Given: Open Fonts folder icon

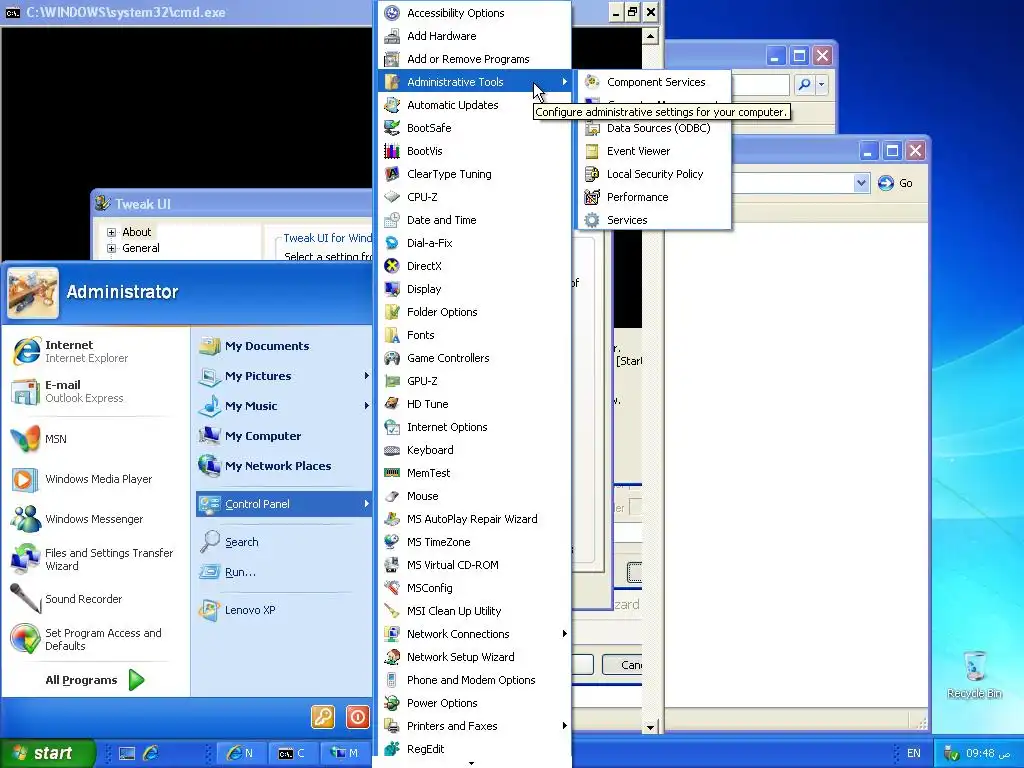Looking at the screenshot, I should tap(392, 335).
